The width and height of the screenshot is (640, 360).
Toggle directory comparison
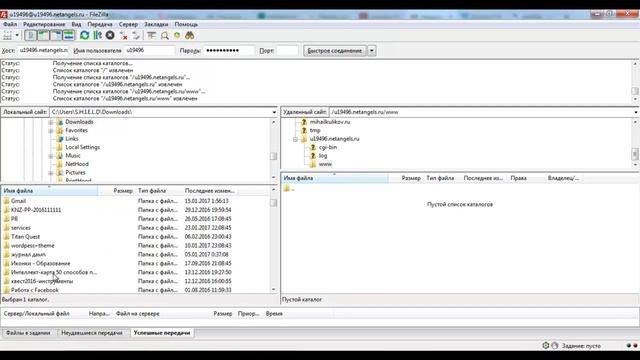click(x=164, y=36)
